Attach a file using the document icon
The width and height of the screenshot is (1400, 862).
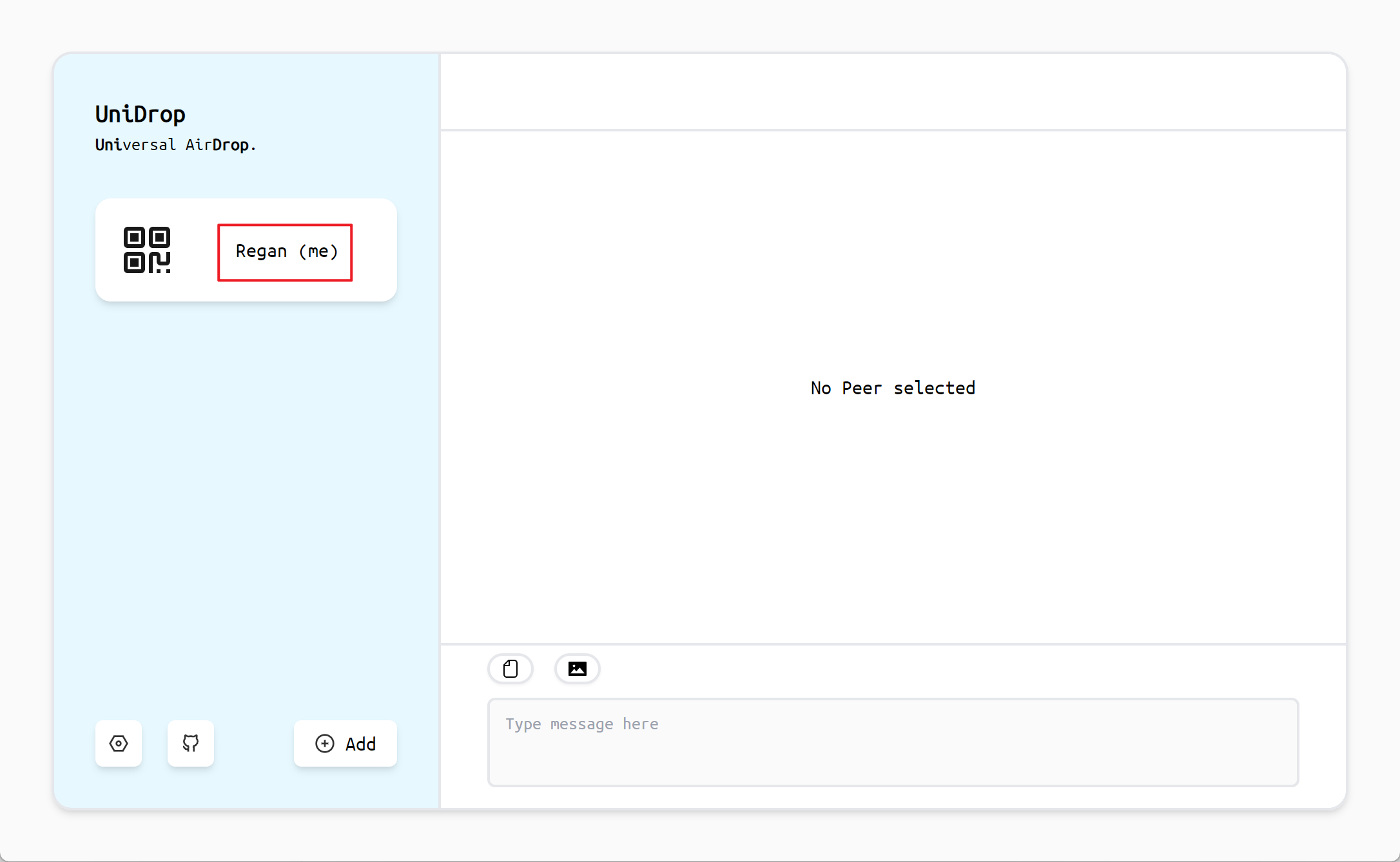click(x=510, y=669)
